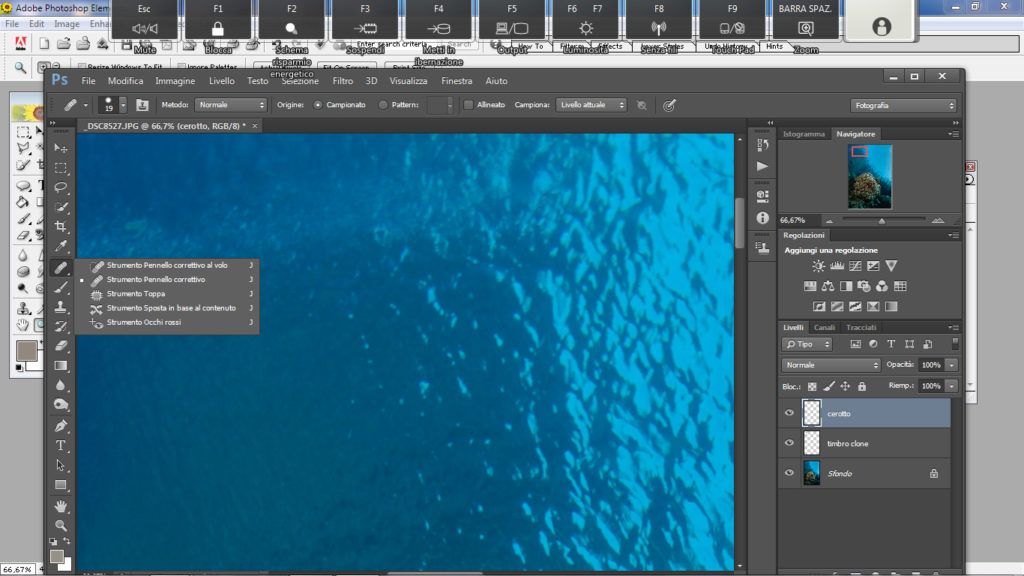Switch to the Canali tab

coord(824,327)
